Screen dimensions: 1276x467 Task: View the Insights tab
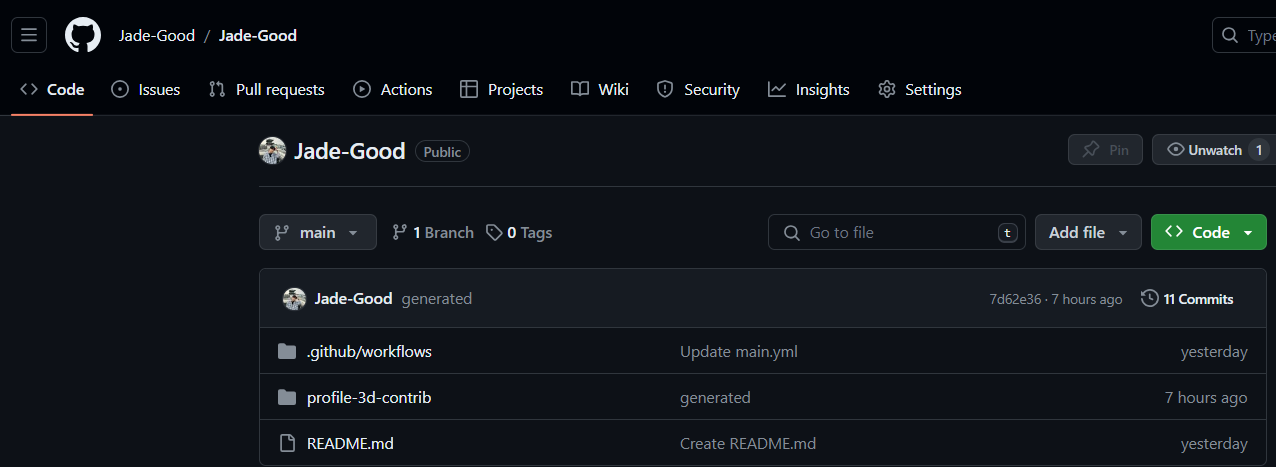pos(809,90)
